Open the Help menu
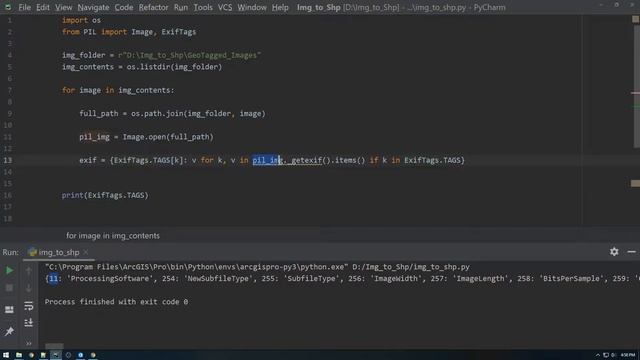 pyautogui.click(x=280, y=7)
